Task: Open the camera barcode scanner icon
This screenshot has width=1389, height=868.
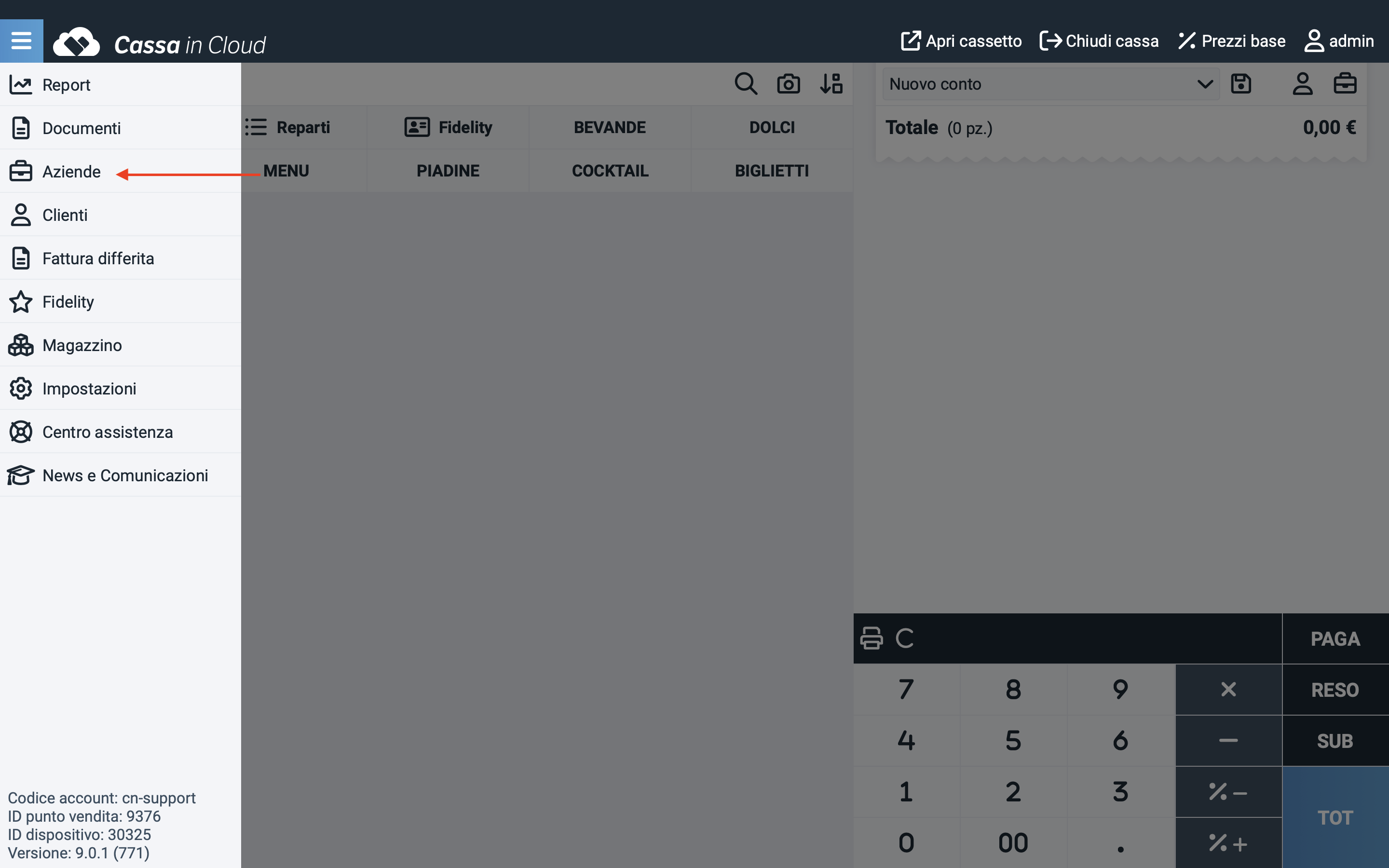Action: point(788,84)
